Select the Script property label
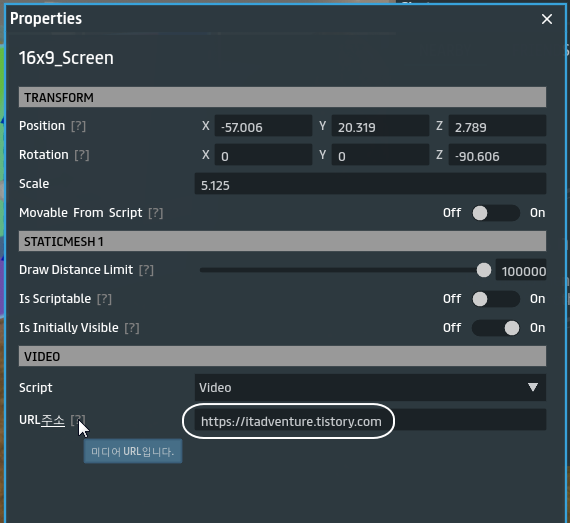The width and height of the screenshot is (570, 523). (36, 387)
